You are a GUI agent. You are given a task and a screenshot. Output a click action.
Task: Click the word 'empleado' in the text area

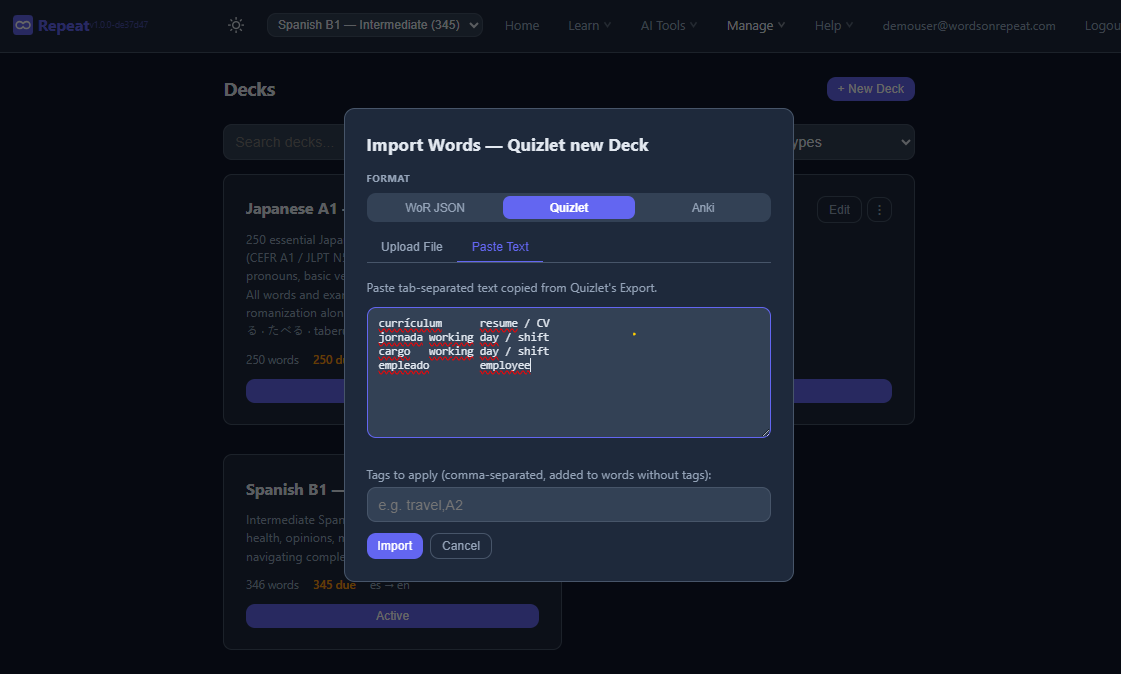click(x=404, y=365)
